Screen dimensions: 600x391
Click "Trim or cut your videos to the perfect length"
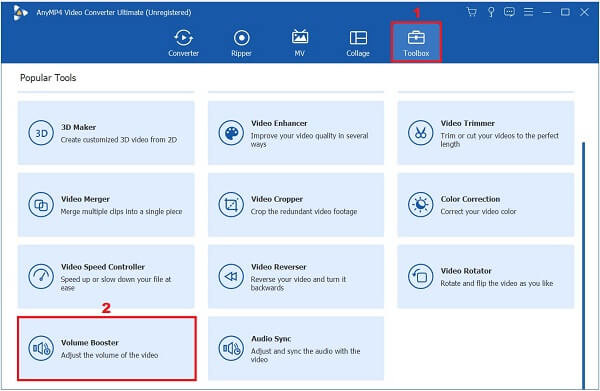tap(499, 140)
